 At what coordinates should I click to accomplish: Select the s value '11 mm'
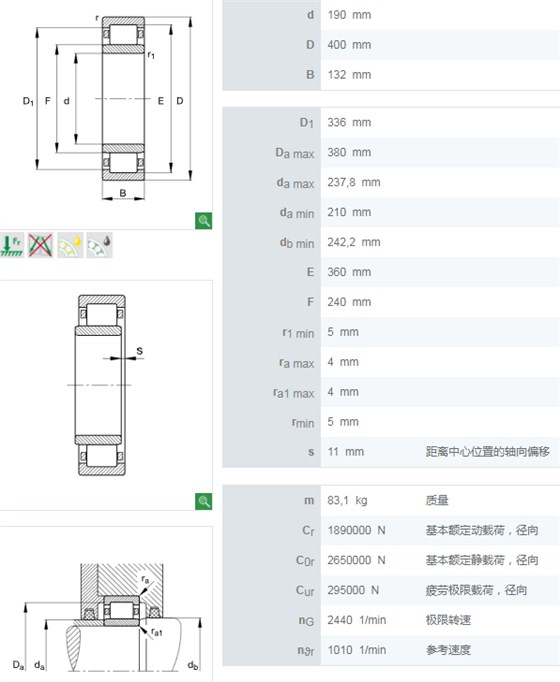[x=346, y=452]
